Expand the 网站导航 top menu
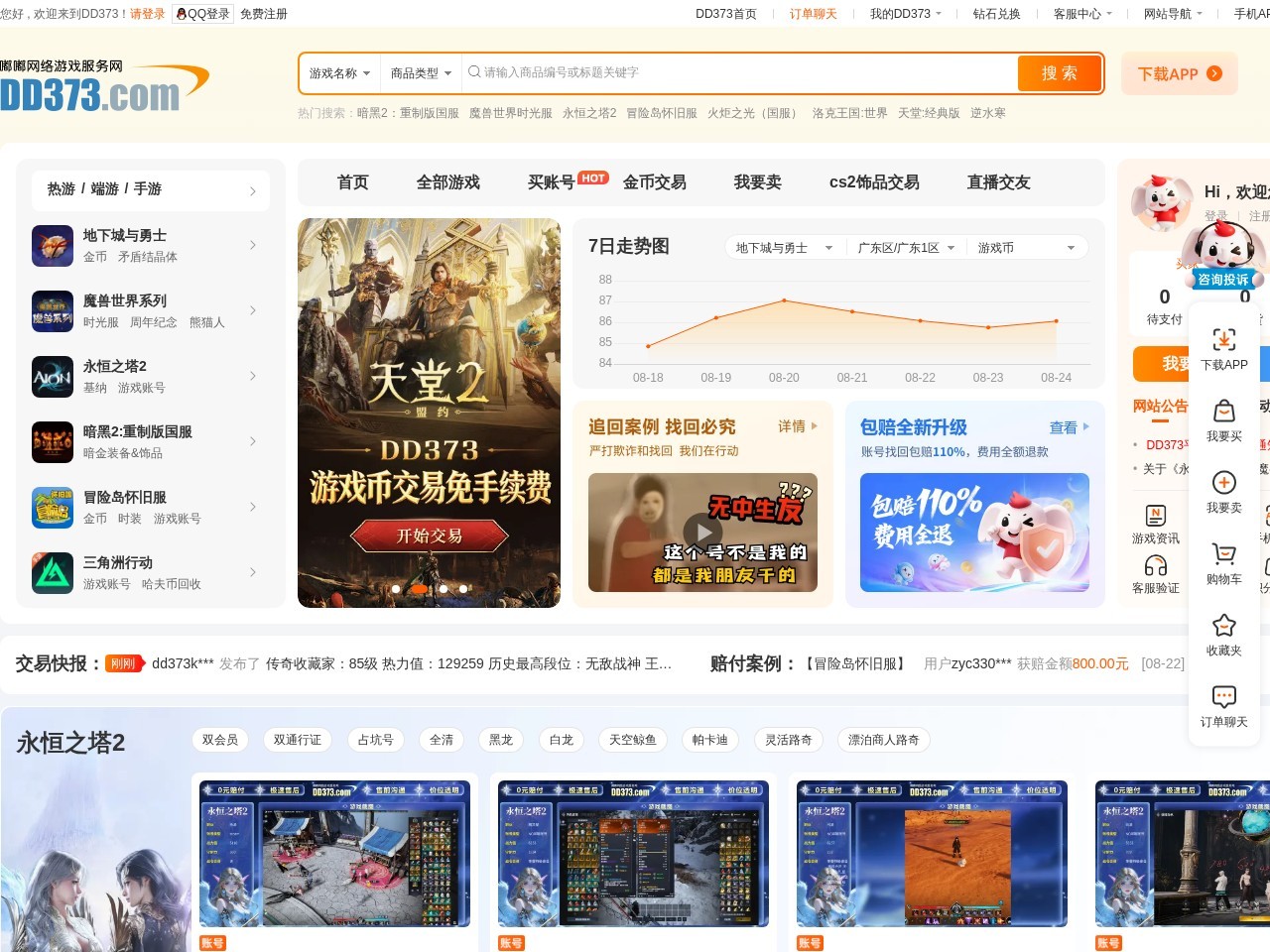The width and height of the screenshot is (1270, 952). (x=1173, y=14)
